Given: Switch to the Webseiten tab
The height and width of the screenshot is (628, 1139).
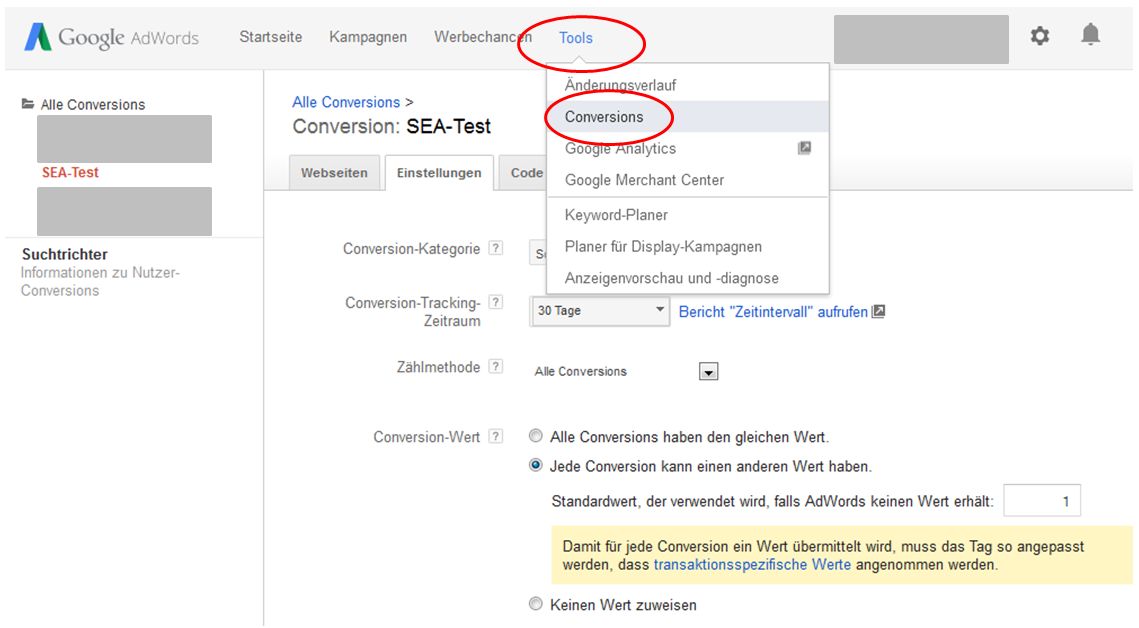Looking at the screenshot, I should click(334, 172).
